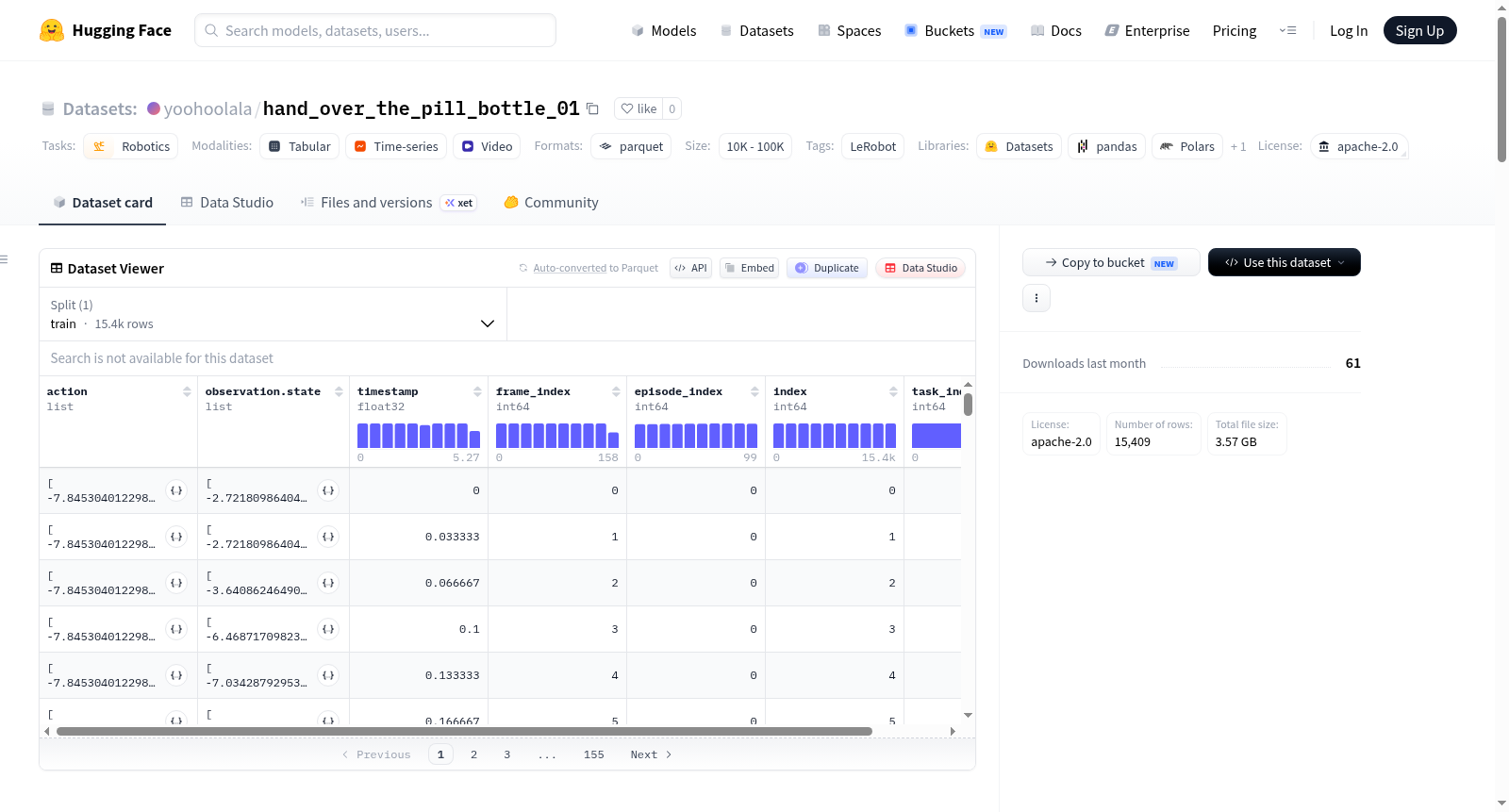Expand the train split dropdown
This screenshot has width=1509, height=812.
273,315
